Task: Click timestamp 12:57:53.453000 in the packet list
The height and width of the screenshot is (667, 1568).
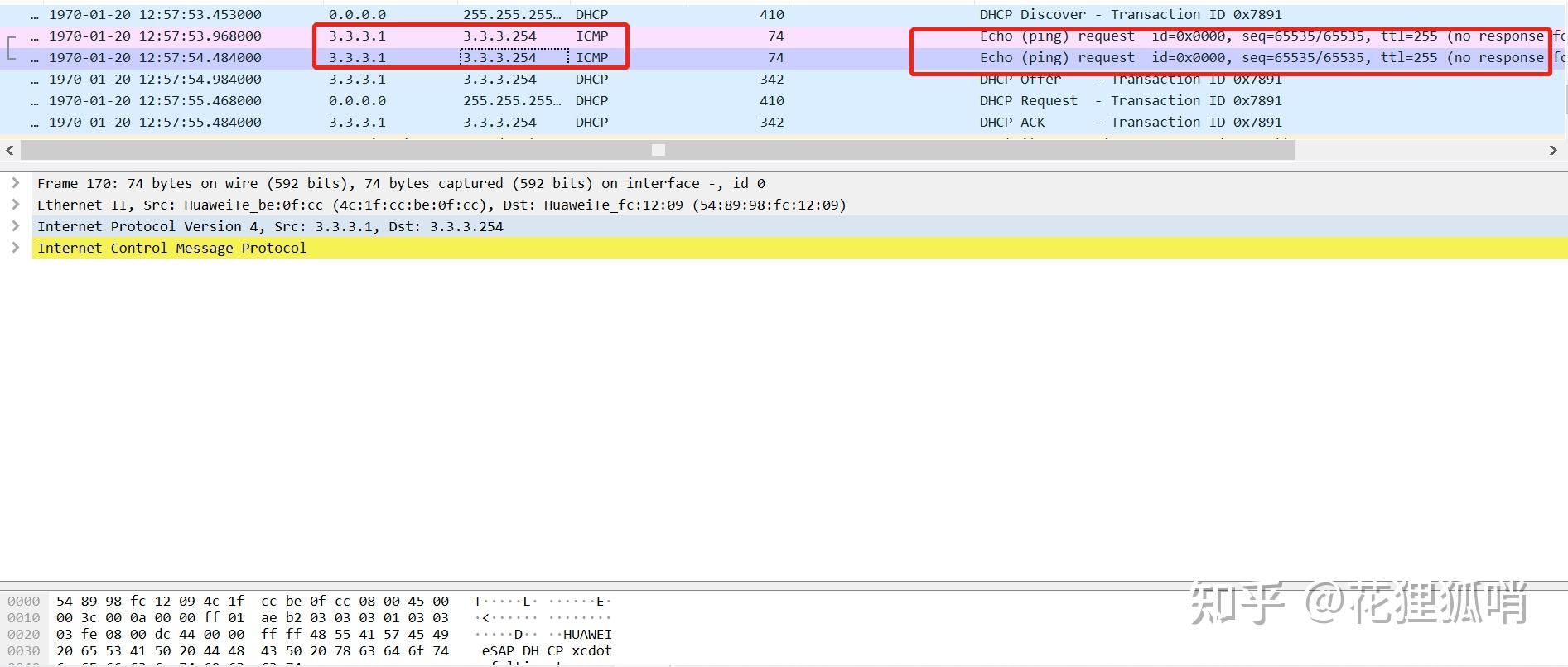Action: tap(155, 14)
